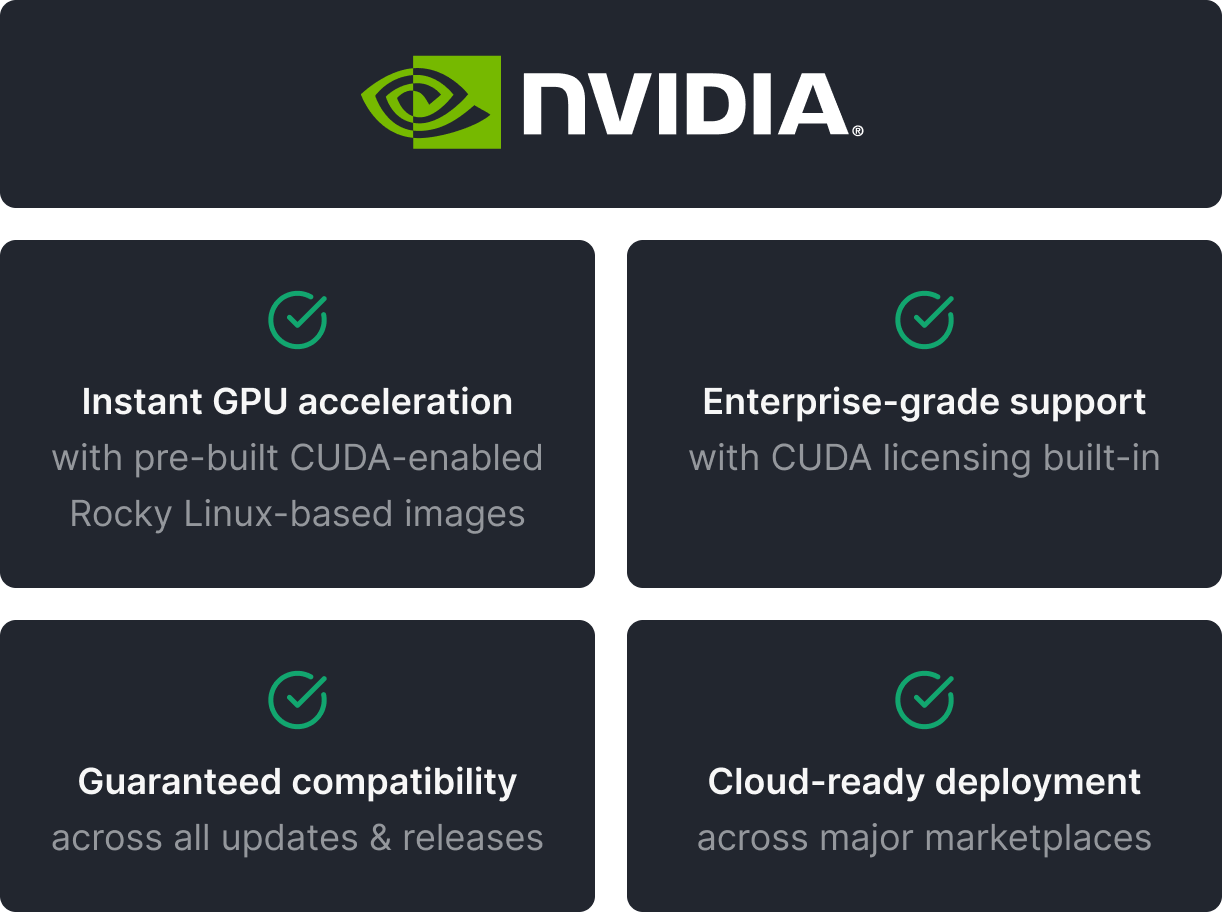Image resolution: width=1222 pixels, height=912 pixels.
Task: Click 'with CUDA licensing built-in' description
Action: click(924, 458)
